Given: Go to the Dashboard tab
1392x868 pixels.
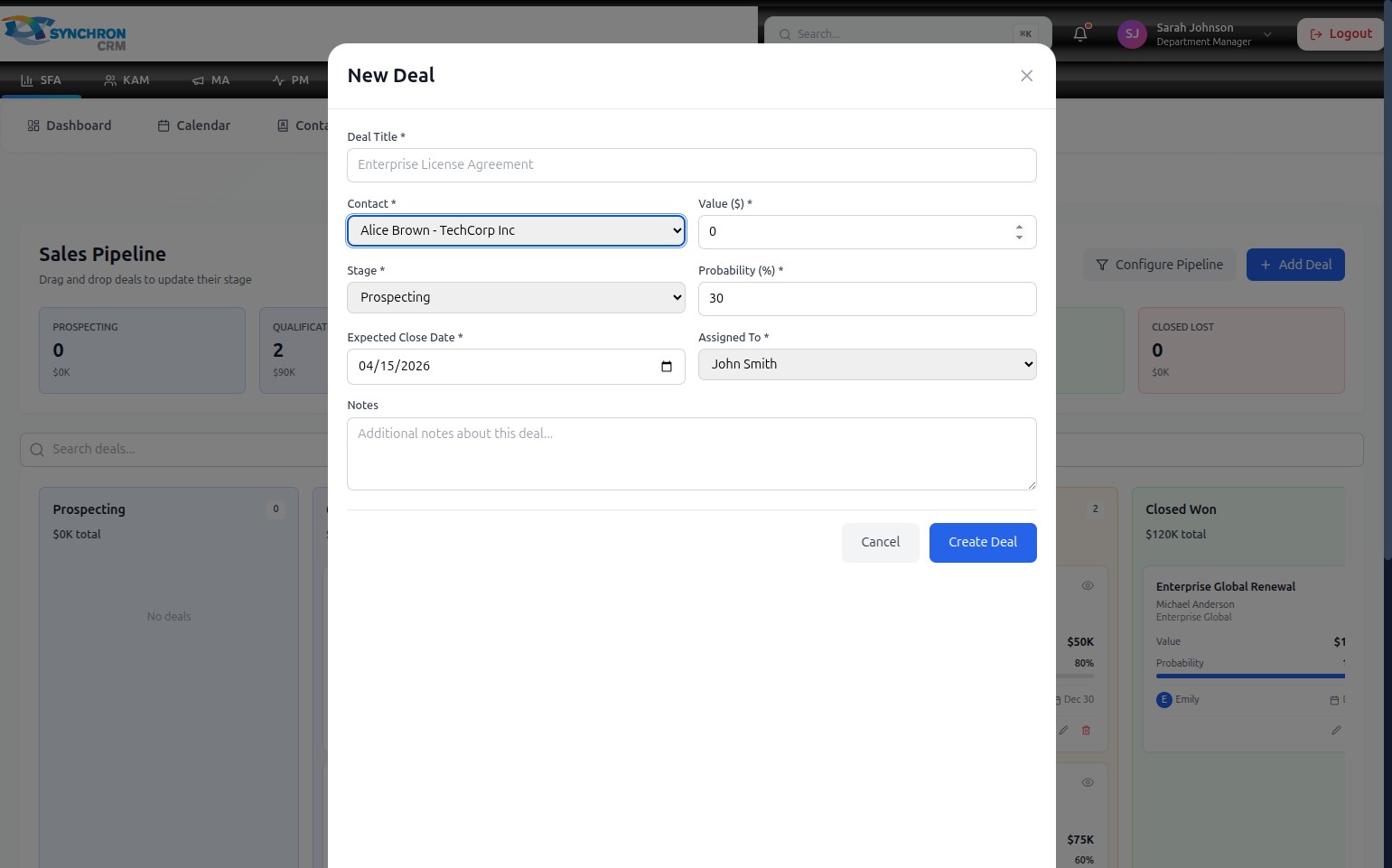Looking at the screenshot, I should (x=70, y=126).
